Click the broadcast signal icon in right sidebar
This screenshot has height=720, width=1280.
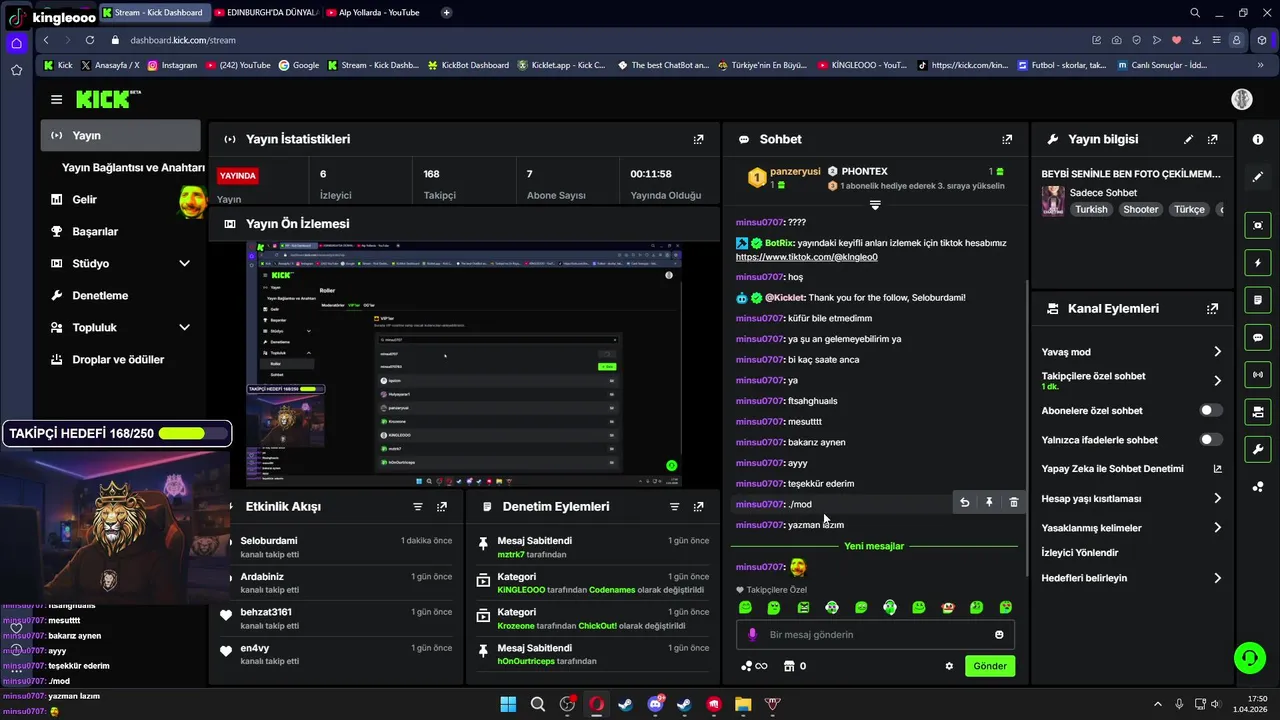[1258, 375]
